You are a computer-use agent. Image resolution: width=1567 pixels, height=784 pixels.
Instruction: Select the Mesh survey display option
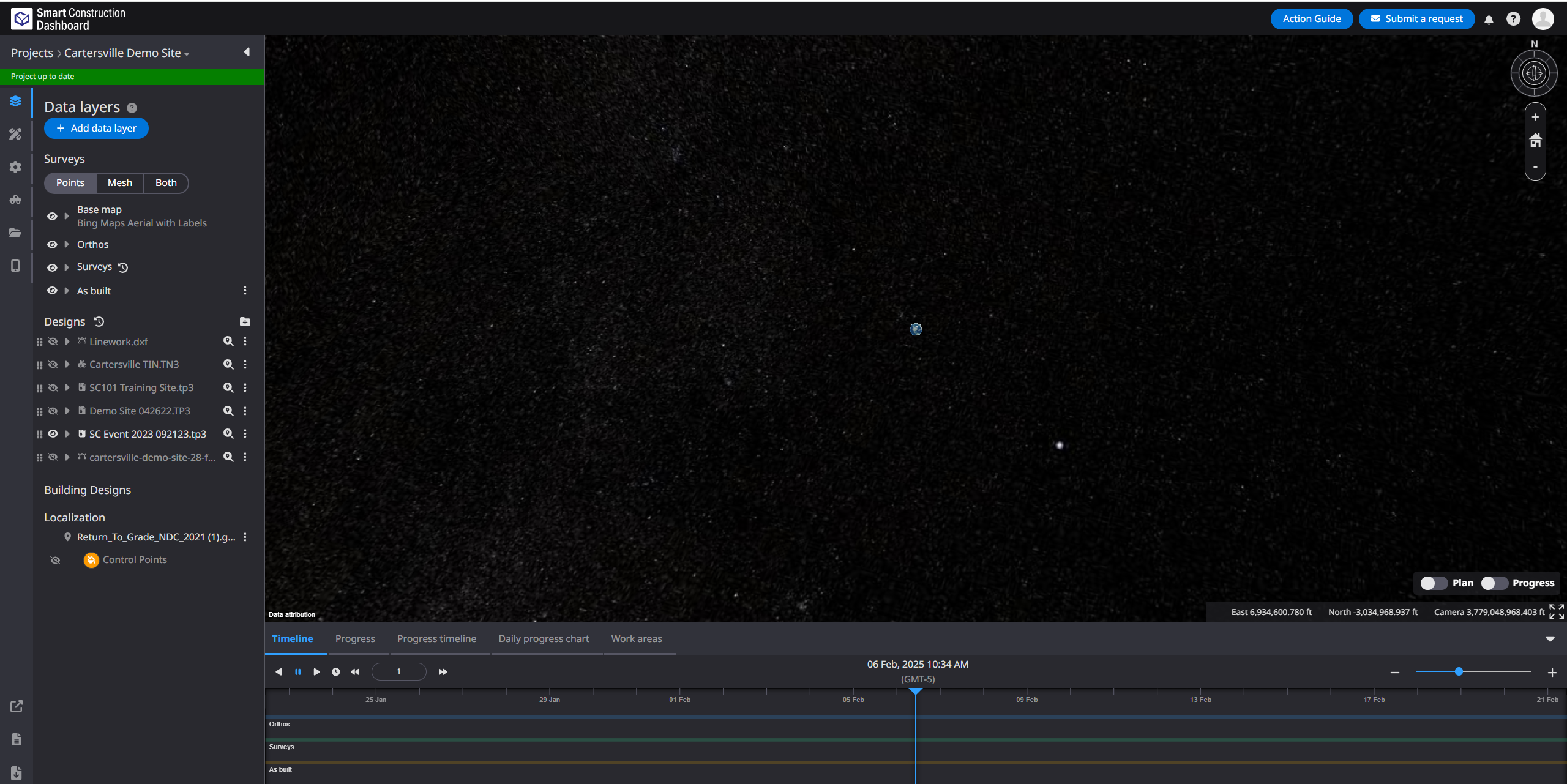[120, 183]
